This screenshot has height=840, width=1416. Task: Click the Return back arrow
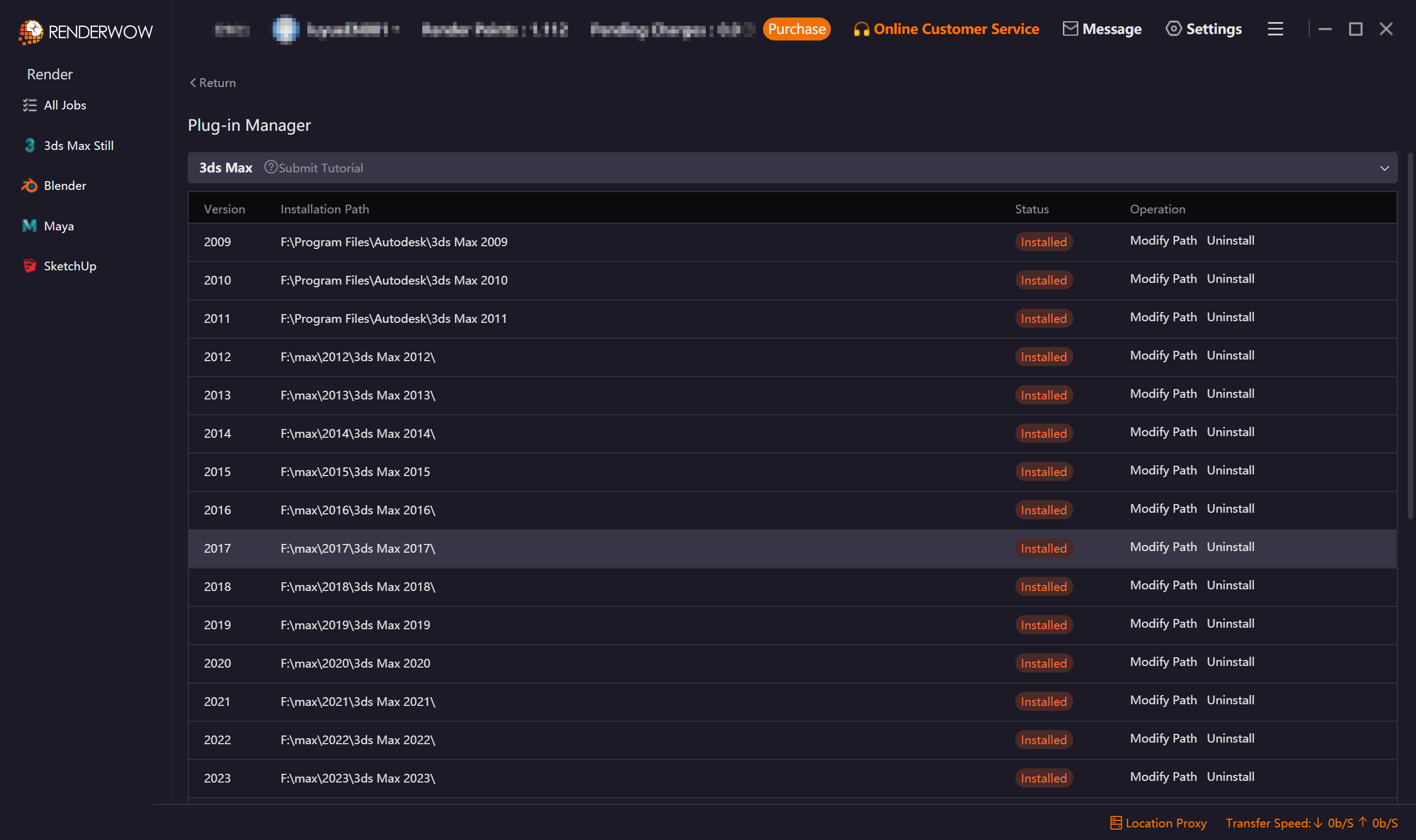pyautogui.click(x=193, y=83)
